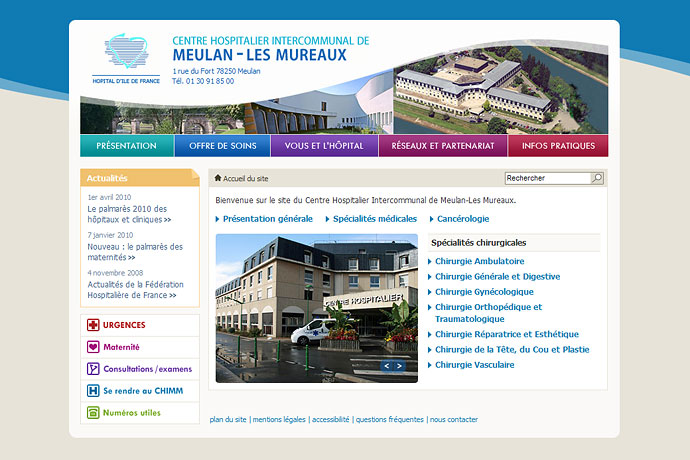Click the blue H icon for Se rendre au CHIMM

click(x=93, y=390)
